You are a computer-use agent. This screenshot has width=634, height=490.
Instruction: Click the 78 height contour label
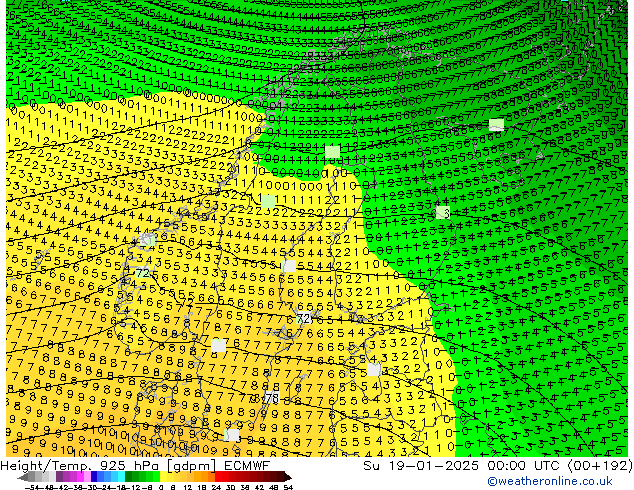click(272, 398)
